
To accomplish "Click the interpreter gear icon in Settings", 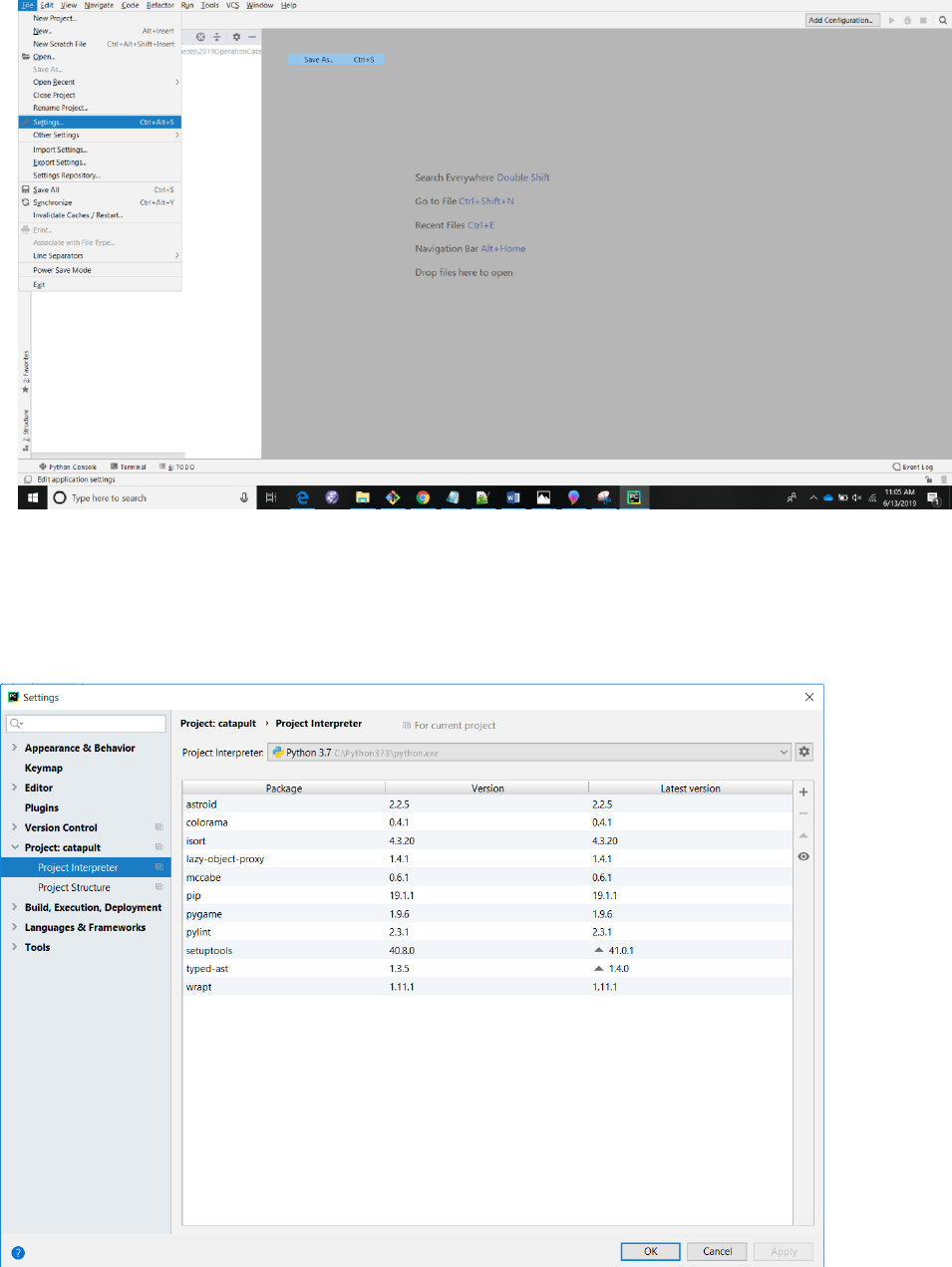I will click(x=804, y=752).
